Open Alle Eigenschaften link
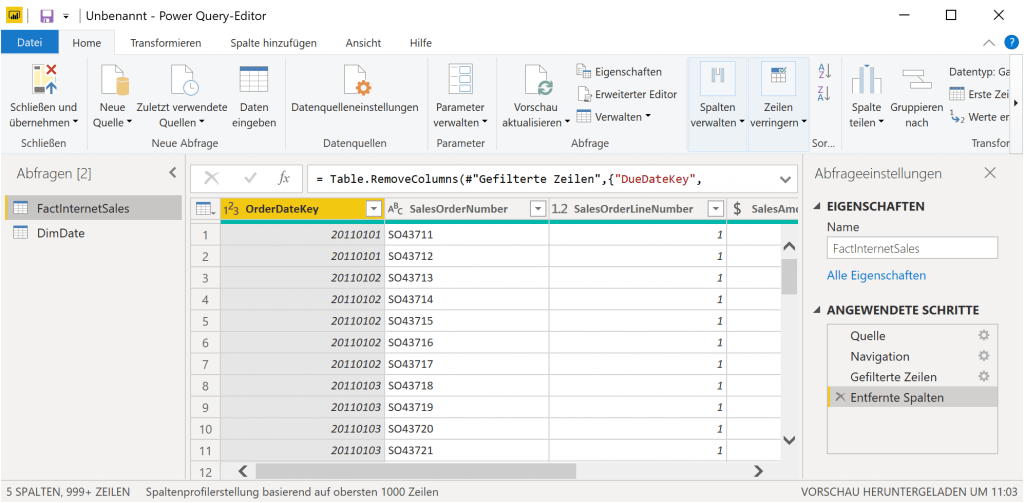Viewport: 1024px width, 503px height. tap(876, 275)
